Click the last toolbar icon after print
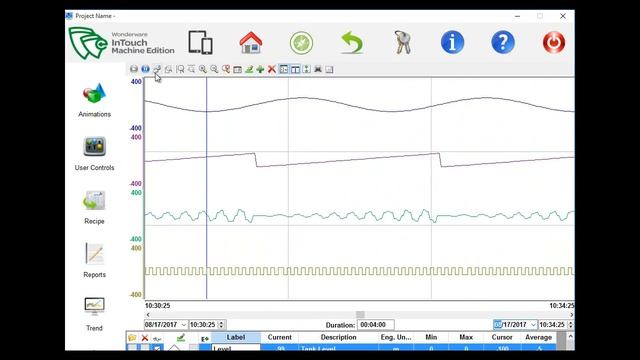Viewport: 640px width, 360px height. point(329,69)
